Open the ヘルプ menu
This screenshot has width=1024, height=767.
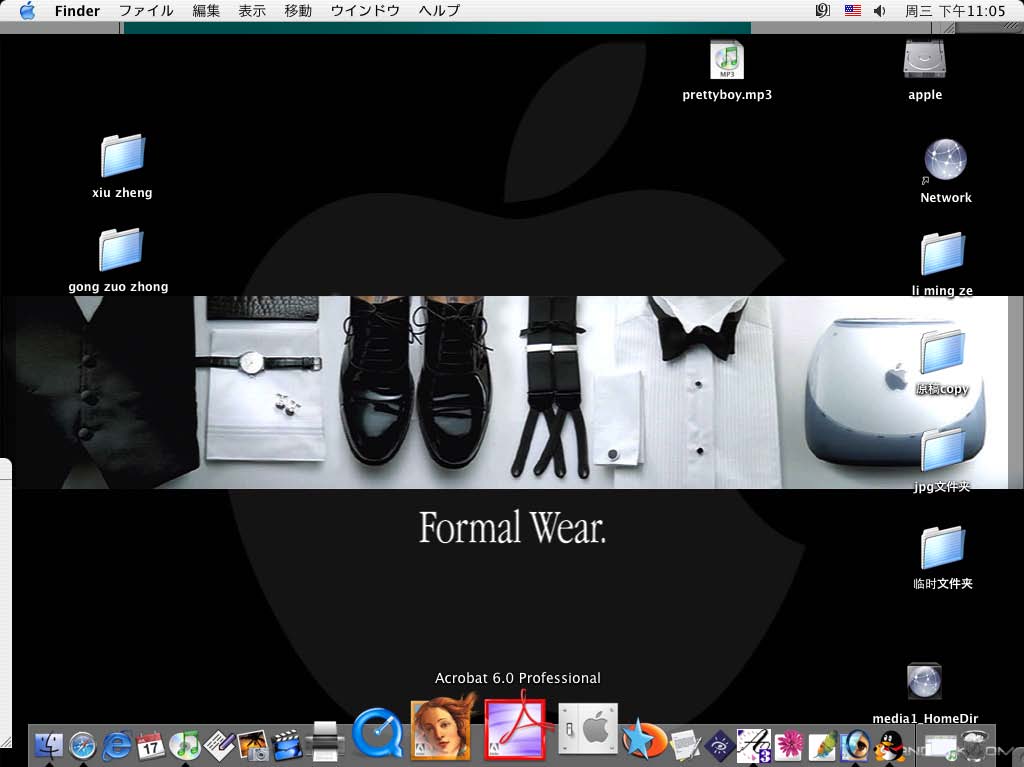[x=439, y=10]
